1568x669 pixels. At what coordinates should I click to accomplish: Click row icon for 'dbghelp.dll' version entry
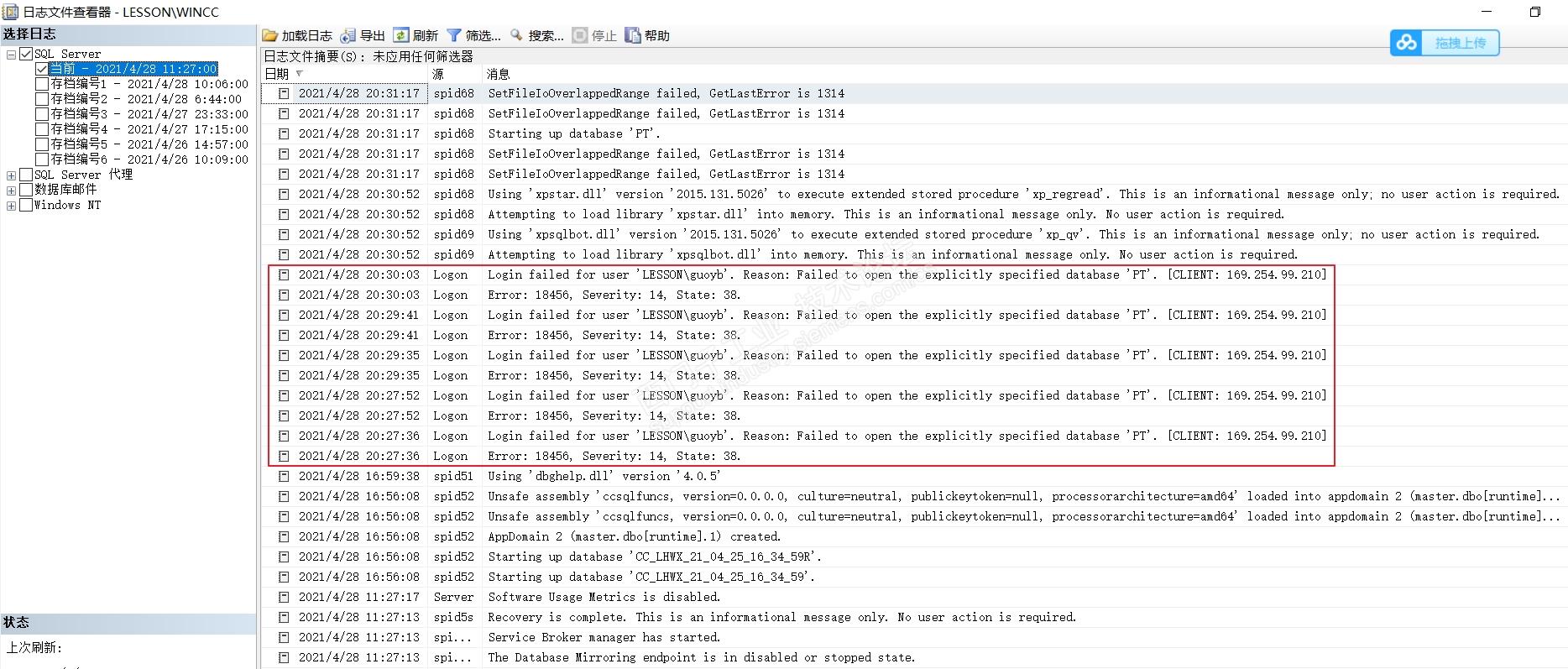284,476
